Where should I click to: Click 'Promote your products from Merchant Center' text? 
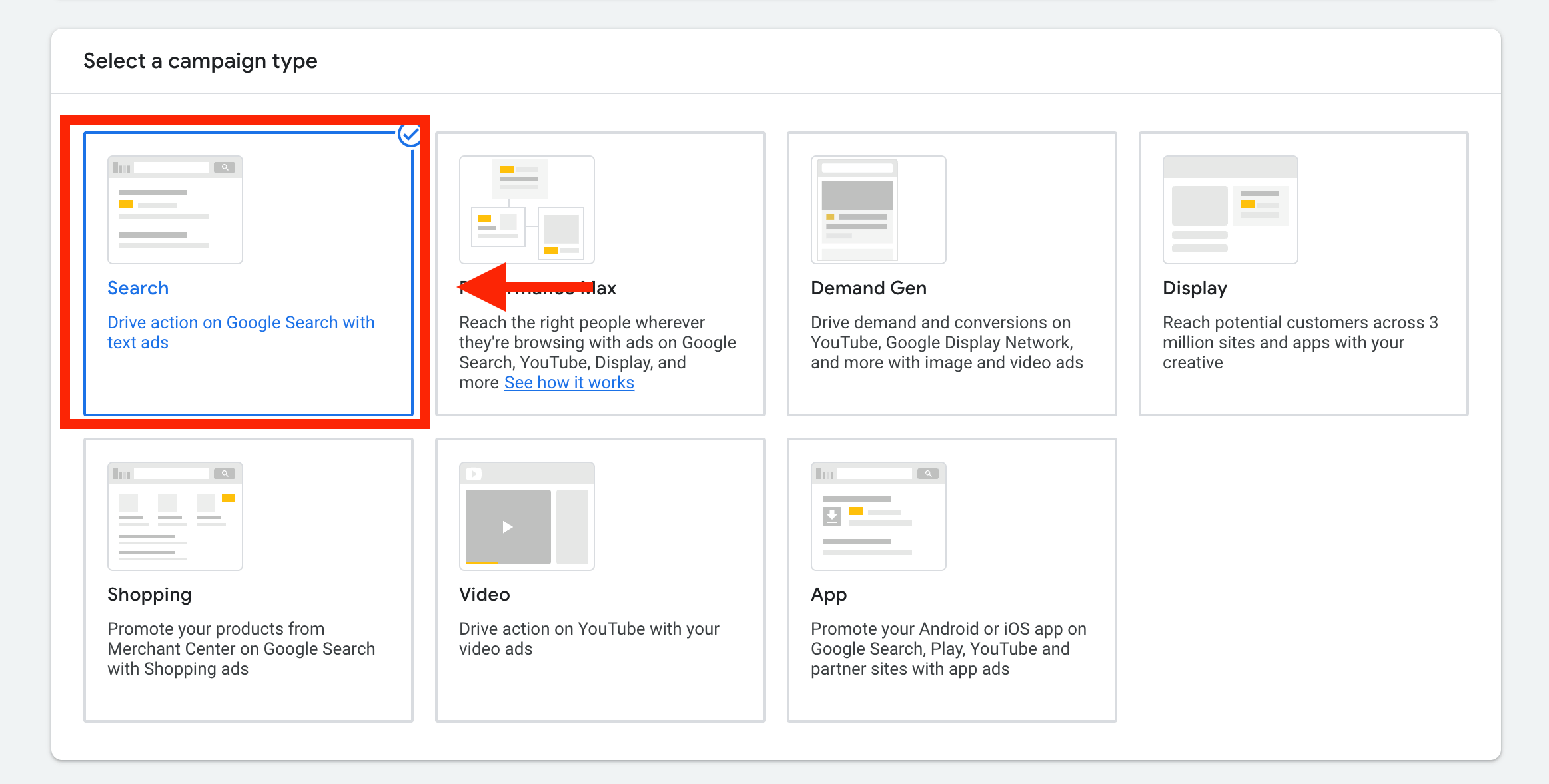[241, 649]
